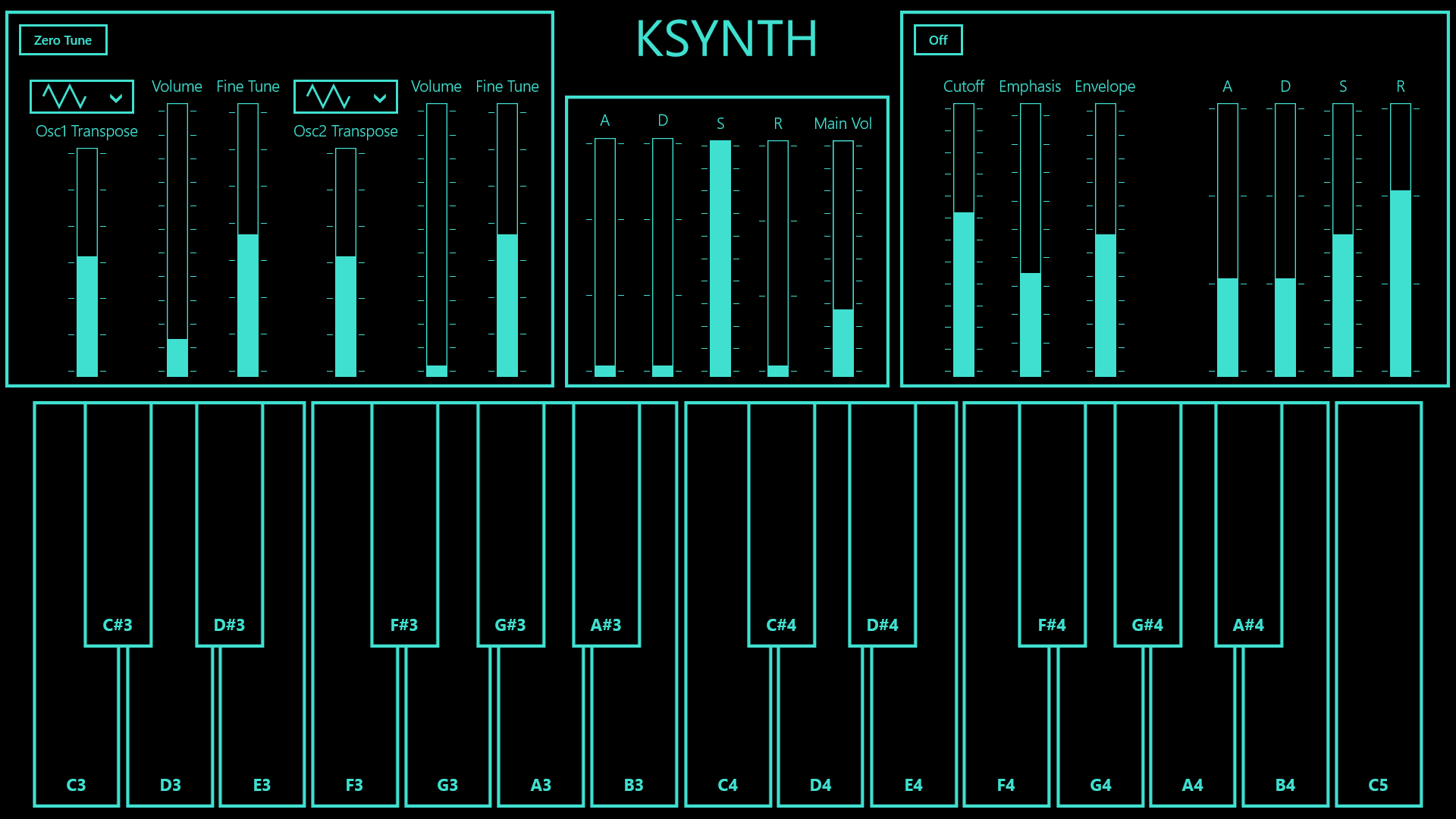The width and height of the screenshot is (1456, 819).
Task: Adjust amp envelope Sustain slider
Action: [720, 258]
